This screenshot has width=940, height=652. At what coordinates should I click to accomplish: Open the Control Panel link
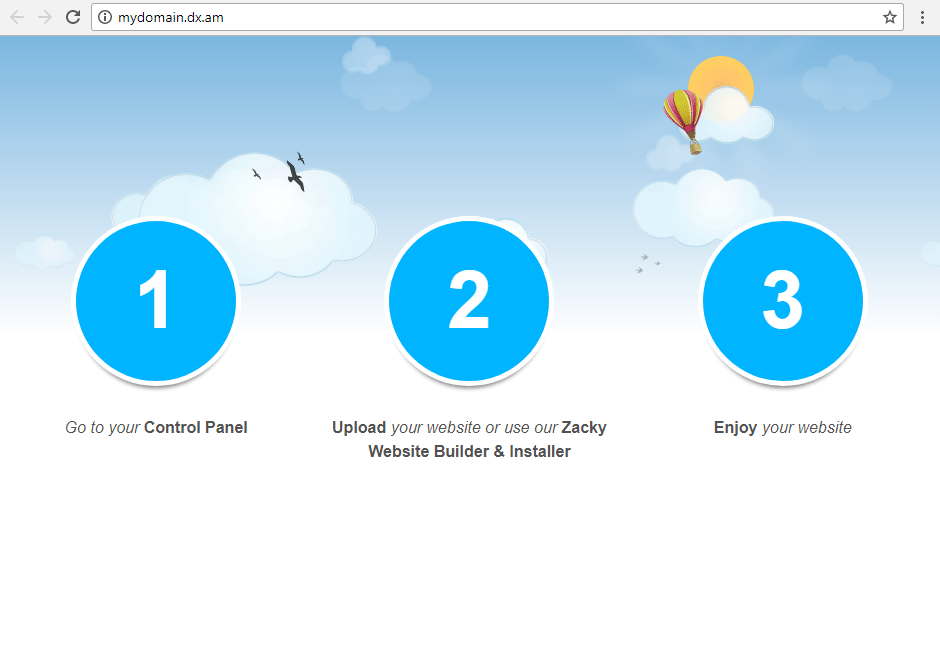[196, 428]
